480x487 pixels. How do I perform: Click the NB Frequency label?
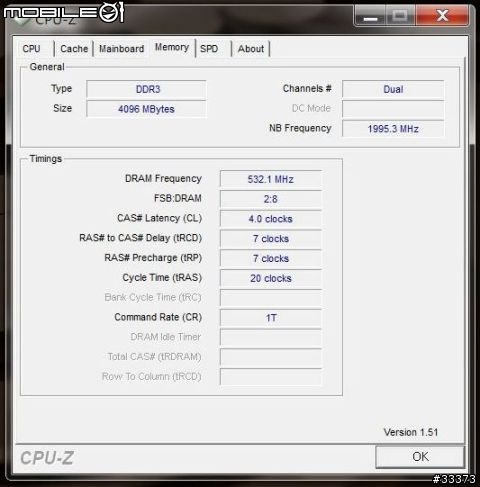click(300, 128)
